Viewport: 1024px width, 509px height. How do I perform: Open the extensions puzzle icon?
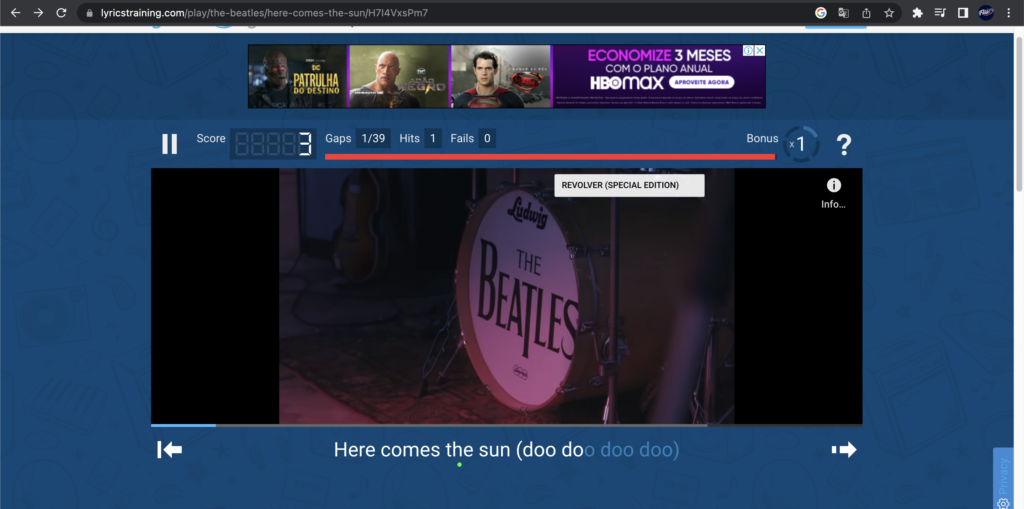point(918,12)
